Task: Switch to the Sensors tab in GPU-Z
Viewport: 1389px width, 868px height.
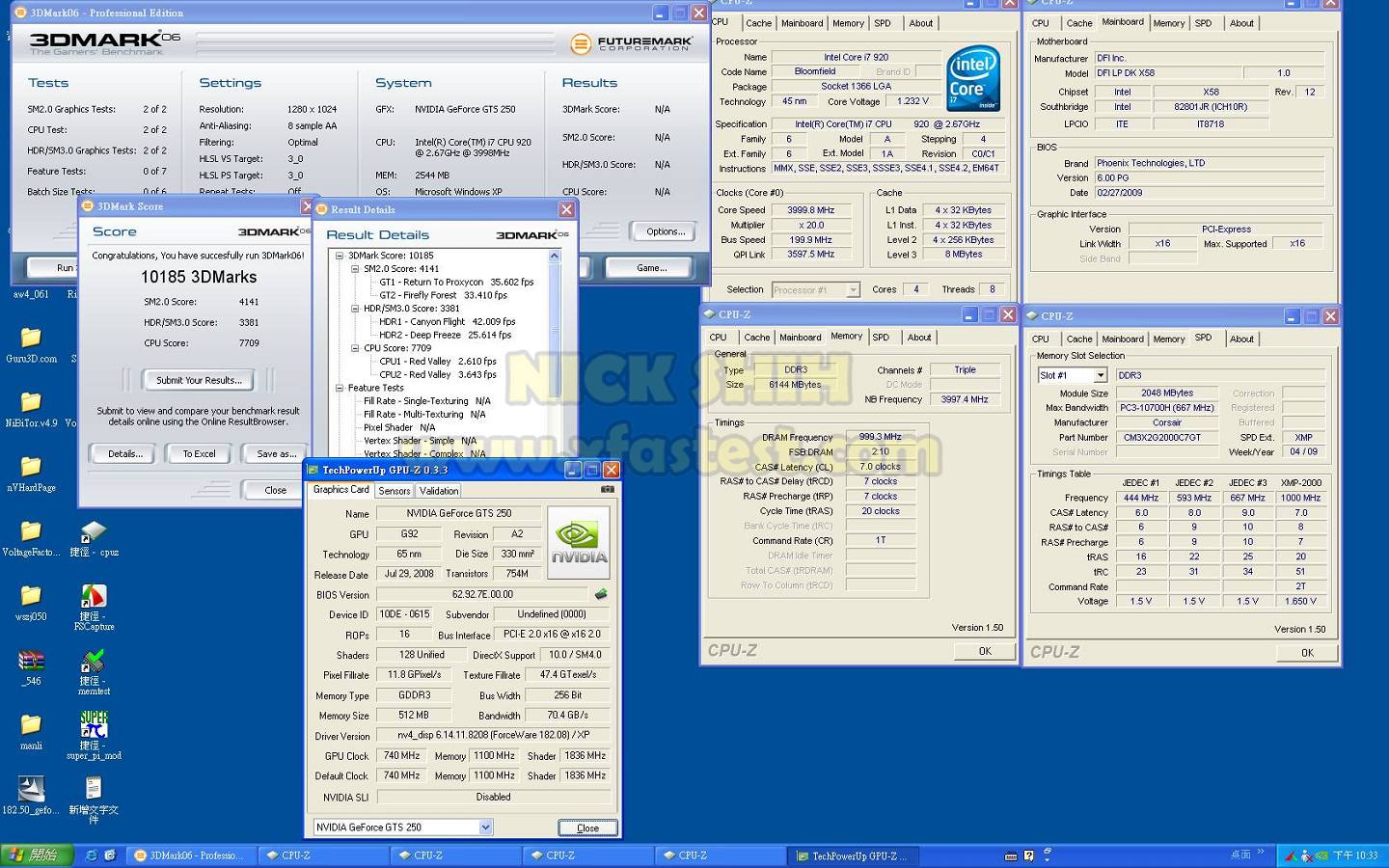Action: pos(394,491)
